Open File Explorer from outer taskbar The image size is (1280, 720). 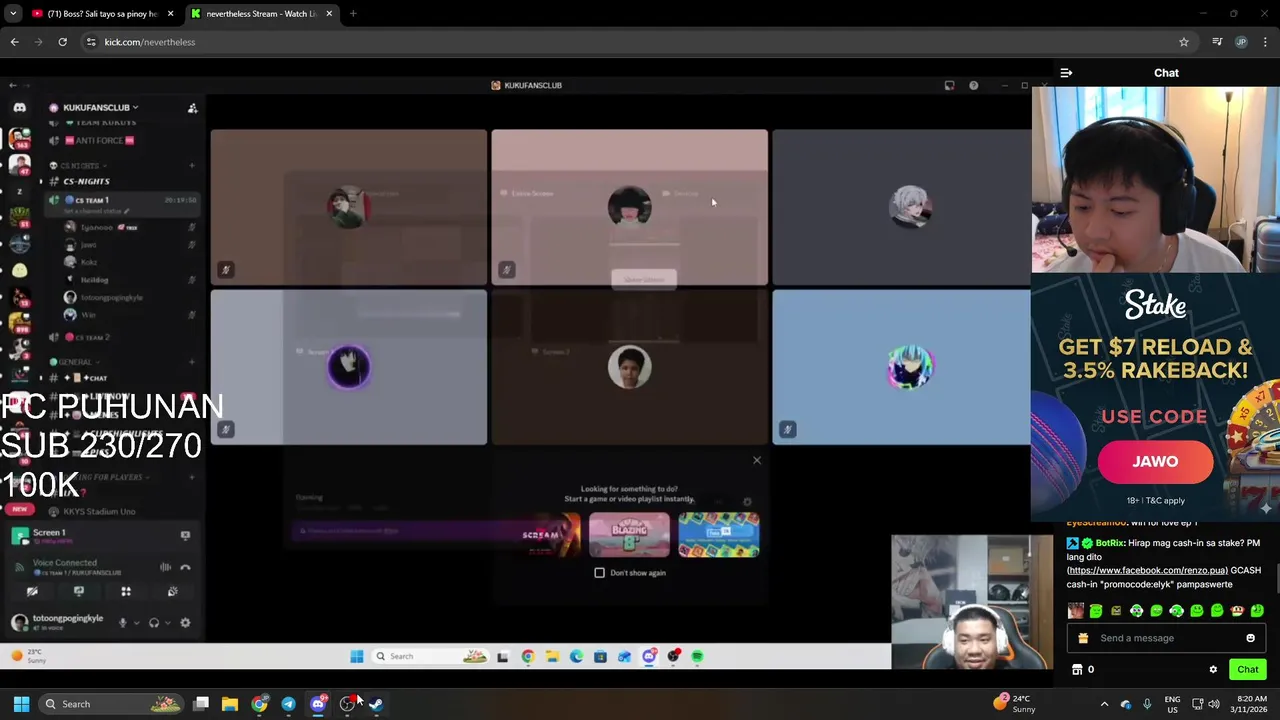click(230, 704)
